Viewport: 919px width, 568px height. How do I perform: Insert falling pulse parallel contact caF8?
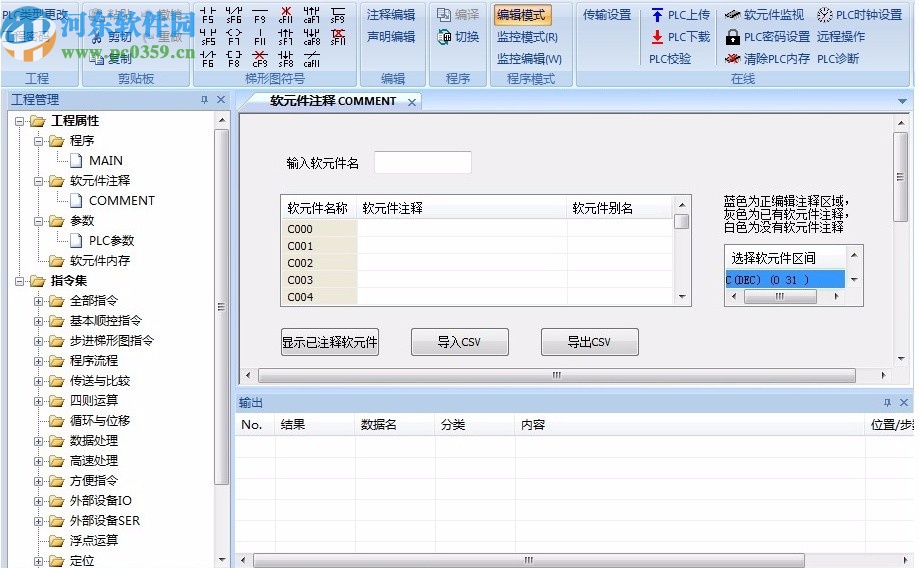click(312, 37)
